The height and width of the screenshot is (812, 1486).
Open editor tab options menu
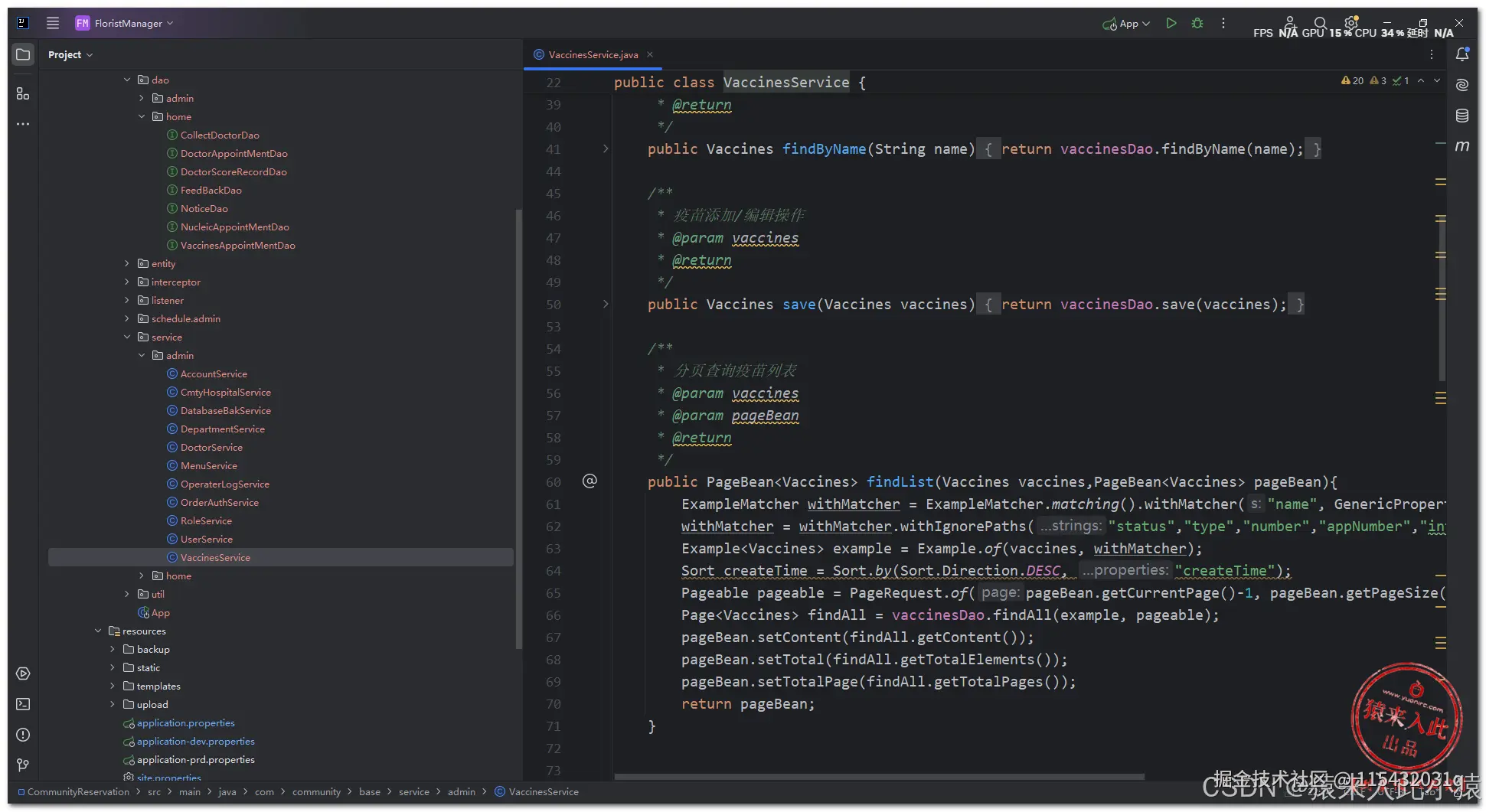tap(1432, 54)
